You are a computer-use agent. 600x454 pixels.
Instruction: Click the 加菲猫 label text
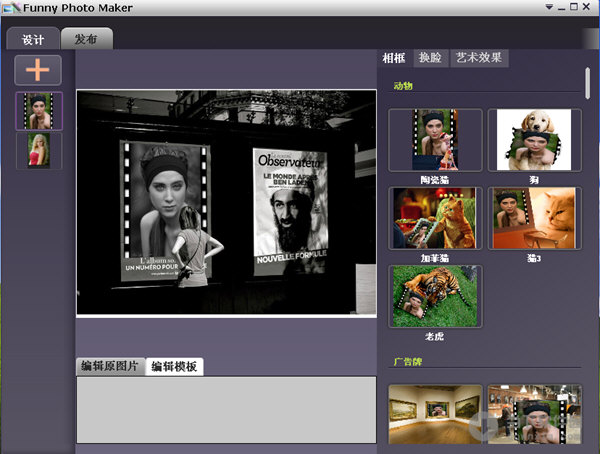pyautogui.click(x=435, y=258)
